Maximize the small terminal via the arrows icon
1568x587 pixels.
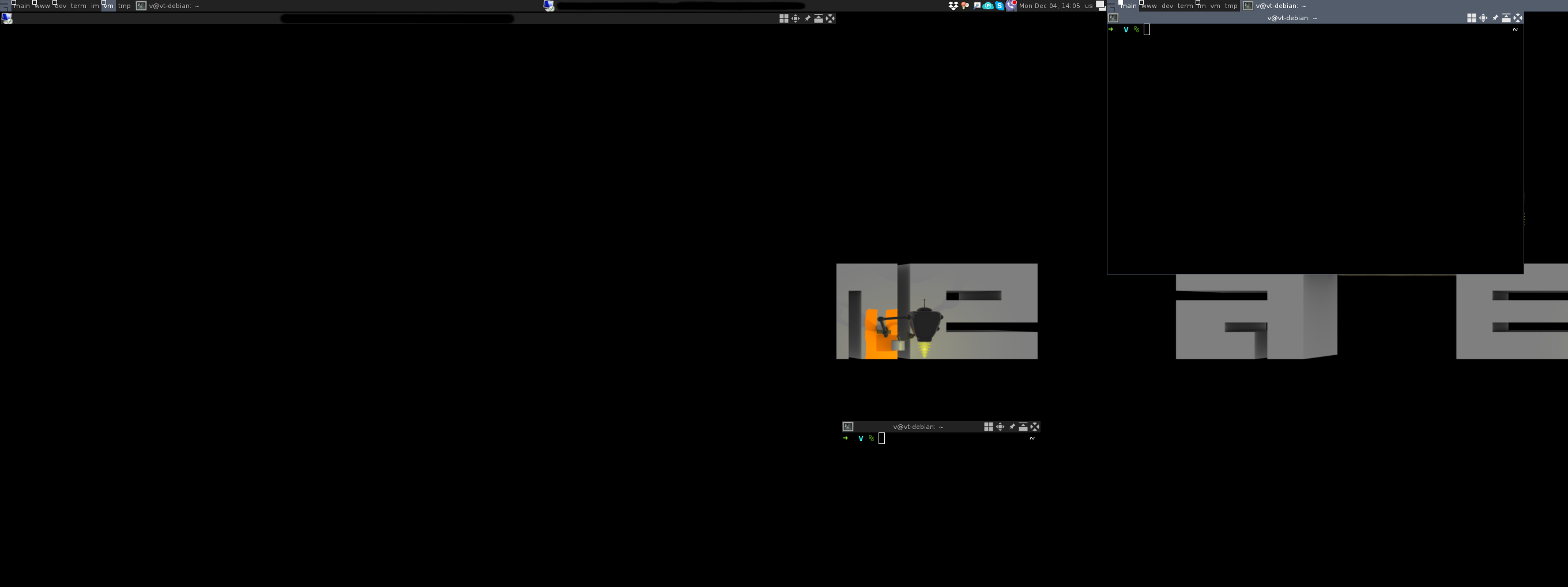(x=1035, y=426)
